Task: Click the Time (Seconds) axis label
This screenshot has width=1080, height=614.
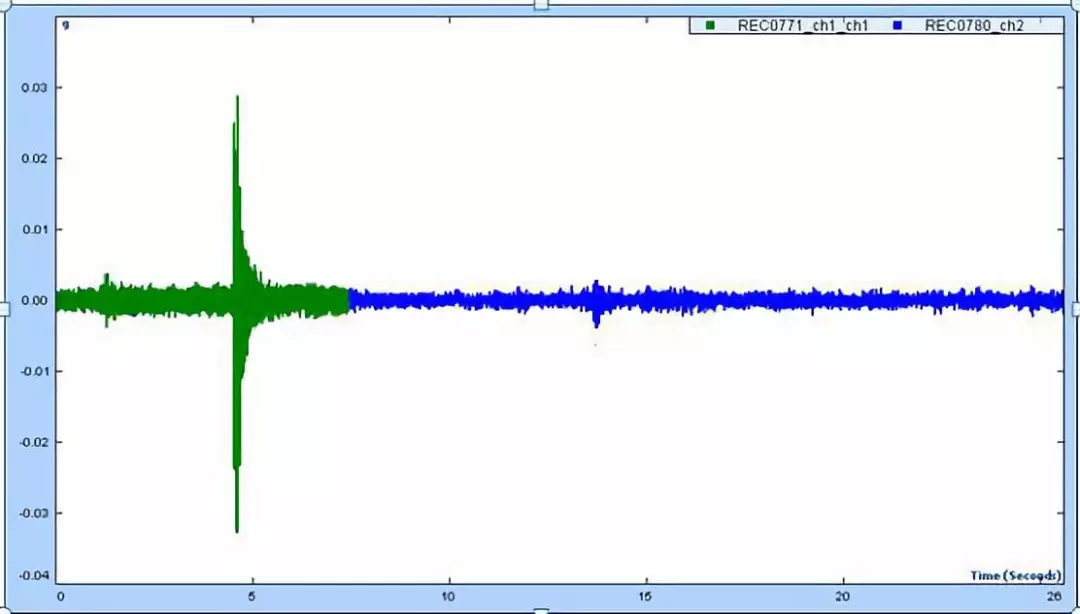Action: (1014, 575)
